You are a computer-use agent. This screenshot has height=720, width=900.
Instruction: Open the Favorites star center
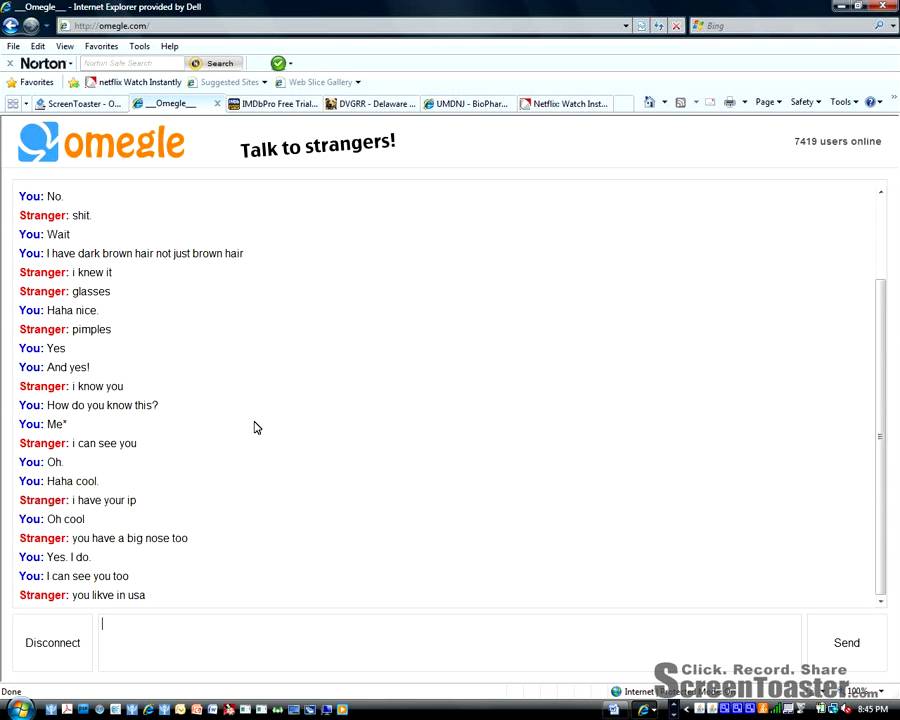pos(30,82)
